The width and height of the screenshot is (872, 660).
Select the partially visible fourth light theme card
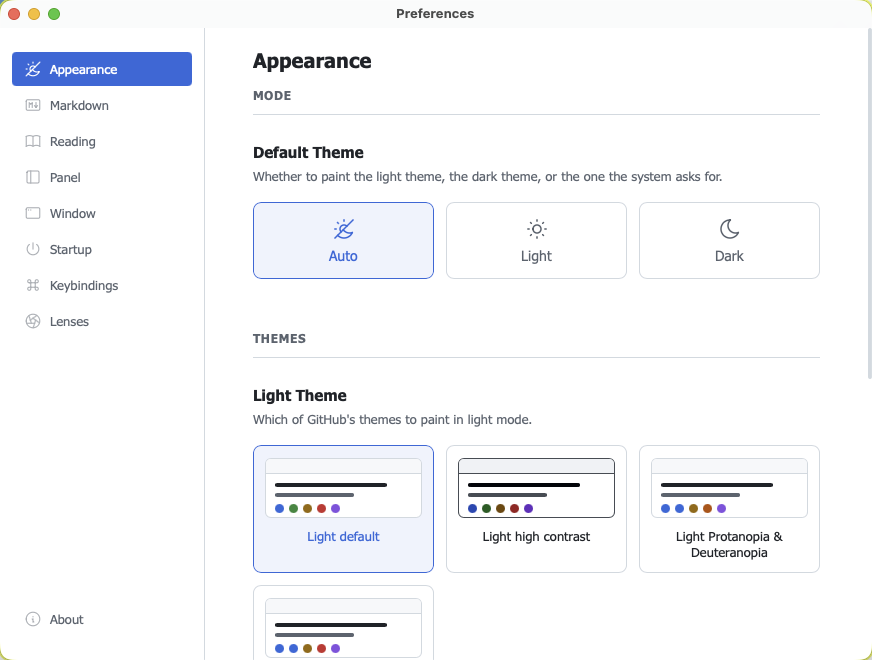tap(343, 623)
